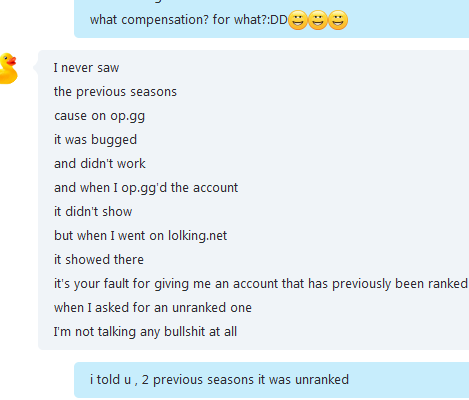Click the grey incoming message bubble's tail pointer
The image size is (469, 400).
click(x=36, y=67)
